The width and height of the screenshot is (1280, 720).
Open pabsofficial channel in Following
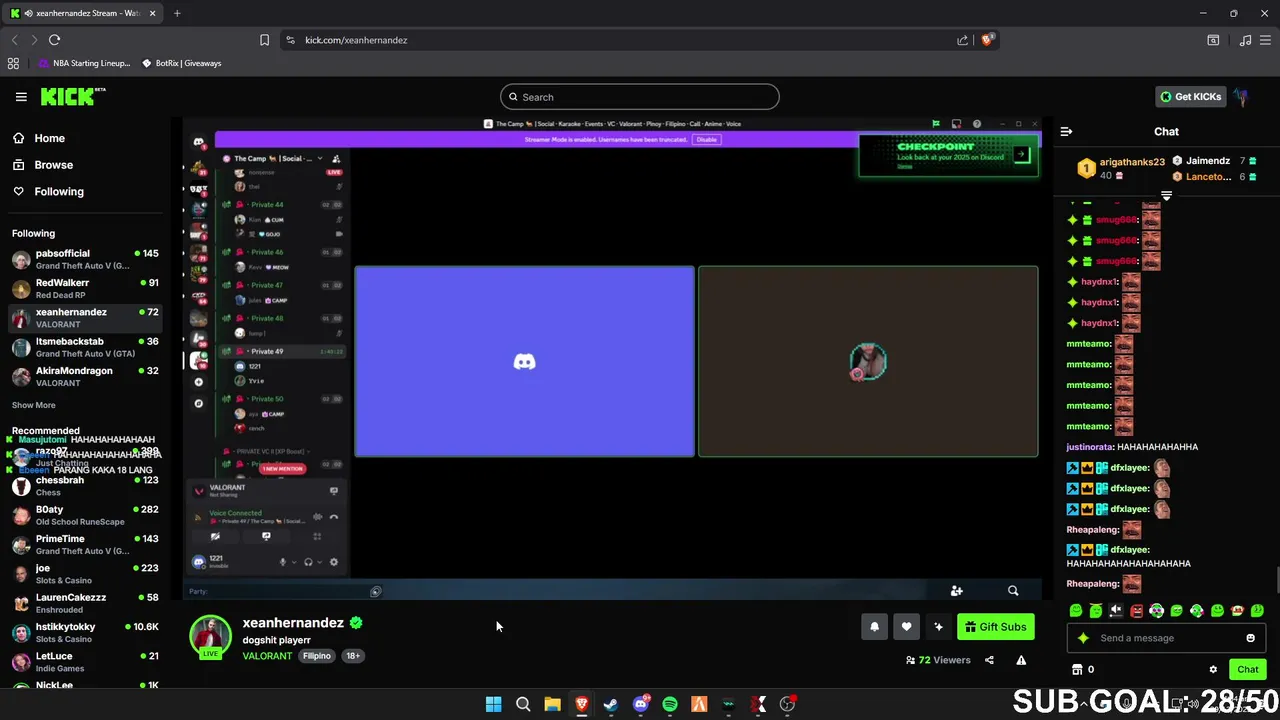click(85, 259)
